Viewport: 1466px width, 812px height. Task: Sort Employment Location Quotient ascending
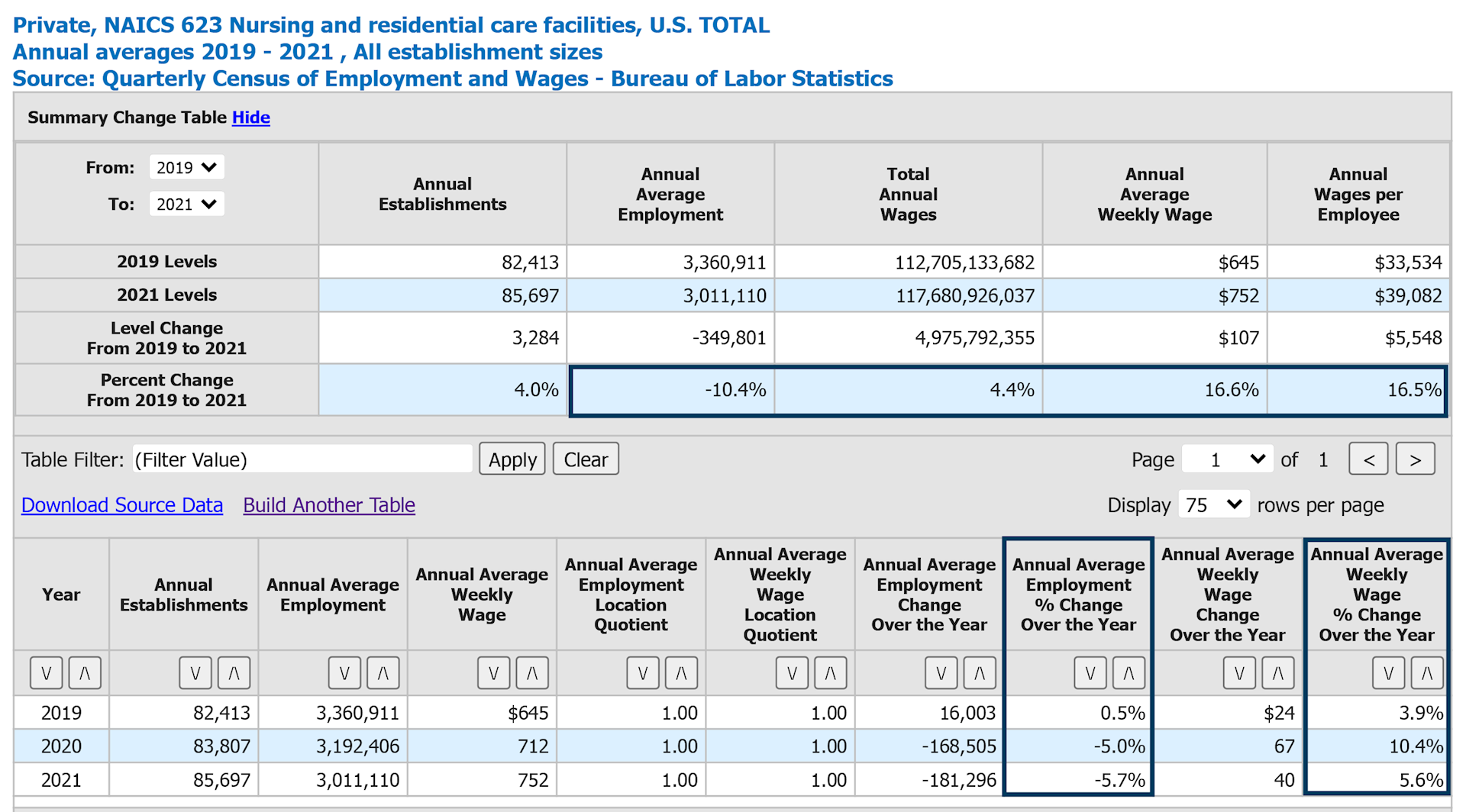[681, 672]
